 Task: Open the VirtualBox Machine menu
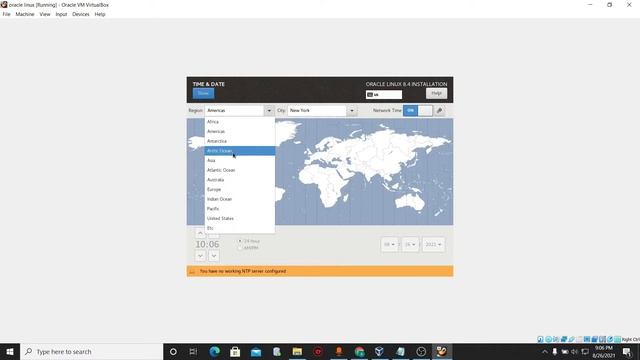coord(25,14)
